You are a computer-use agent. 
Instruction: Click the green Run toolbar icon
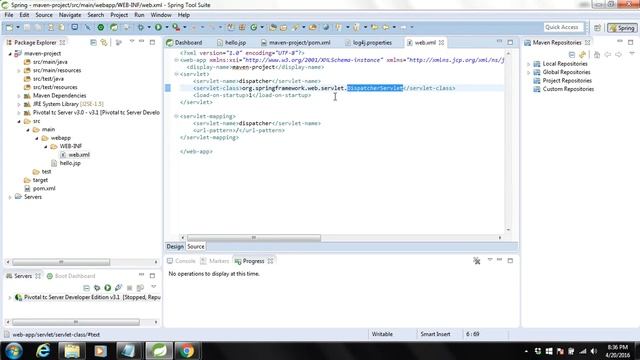coord(158,27)
